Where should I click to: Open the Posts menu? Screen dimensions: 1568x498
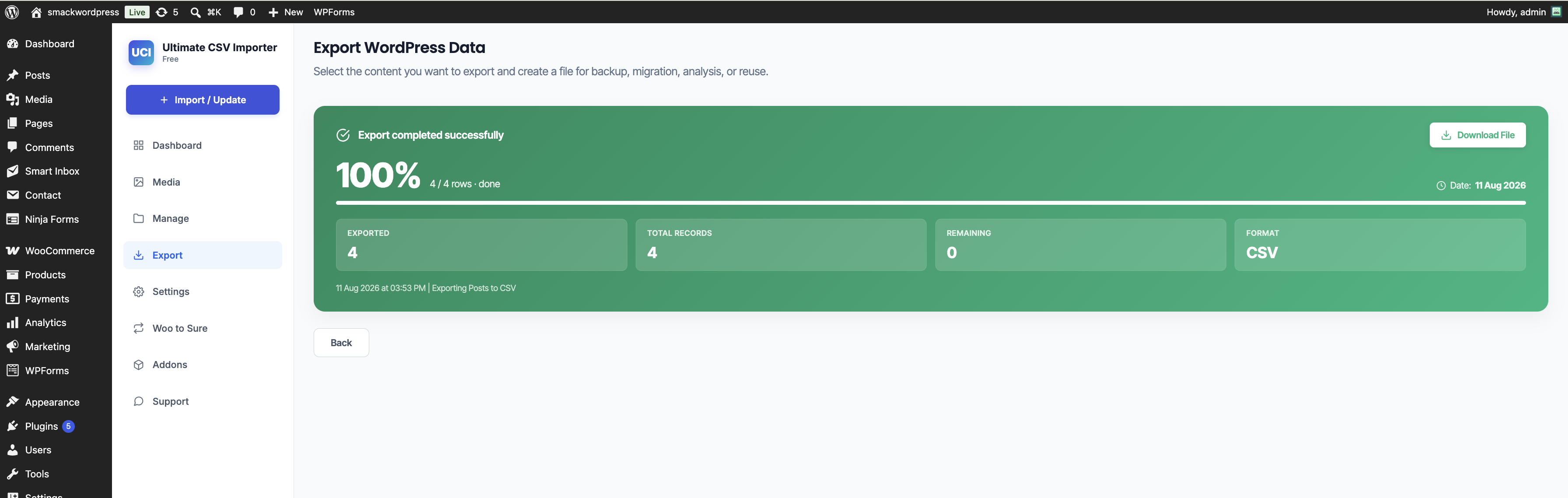56,76
